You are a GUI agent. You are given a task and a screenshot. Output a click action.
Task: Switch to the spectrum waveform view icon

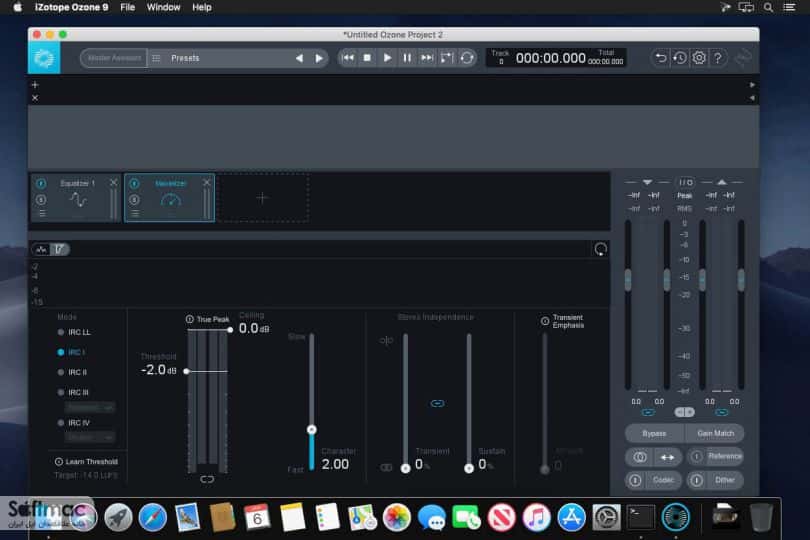[x=41, y=250]
